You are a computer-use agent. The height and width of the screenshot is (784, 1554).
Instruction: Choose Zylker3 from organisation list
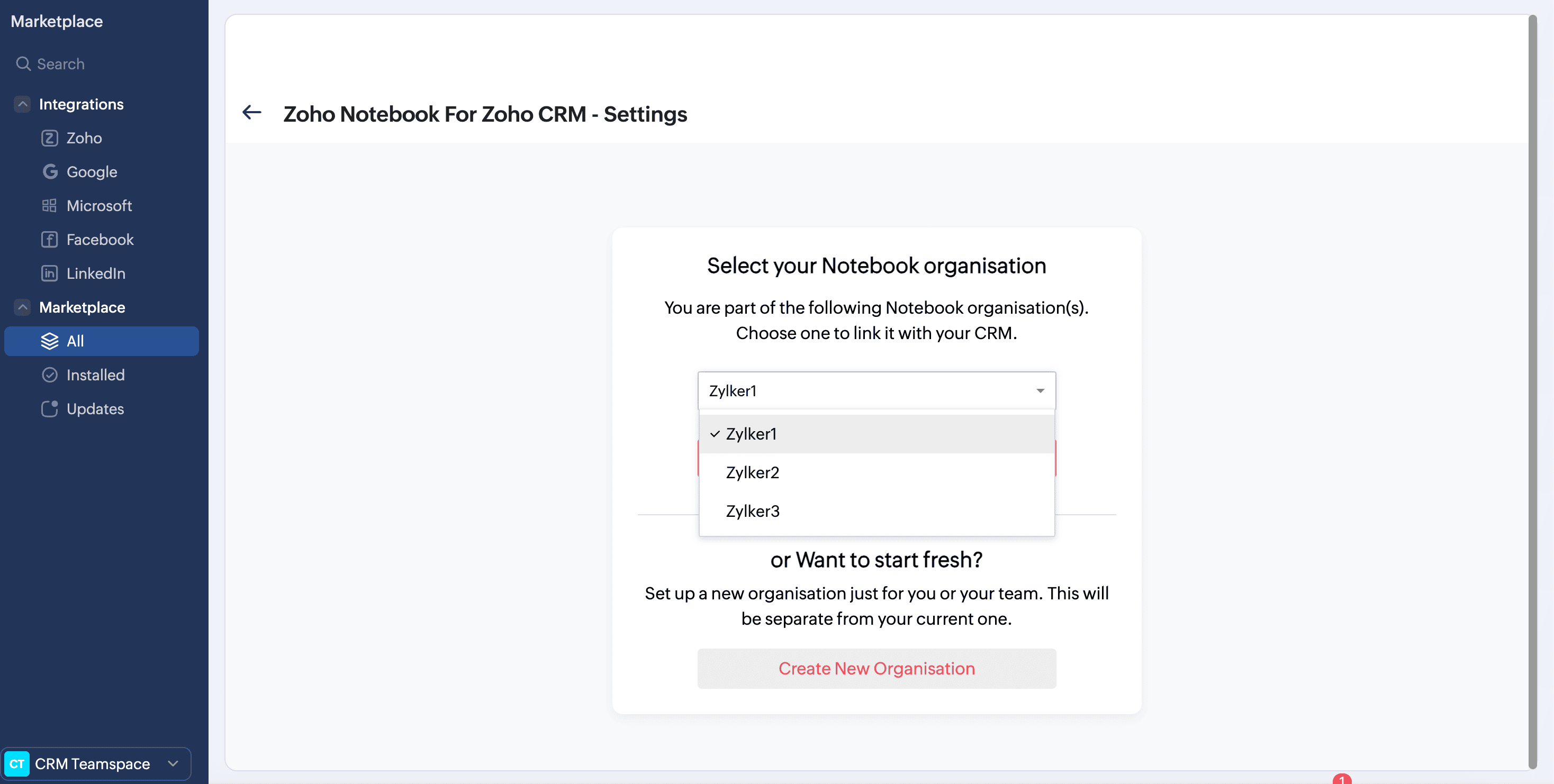point(752,511)
